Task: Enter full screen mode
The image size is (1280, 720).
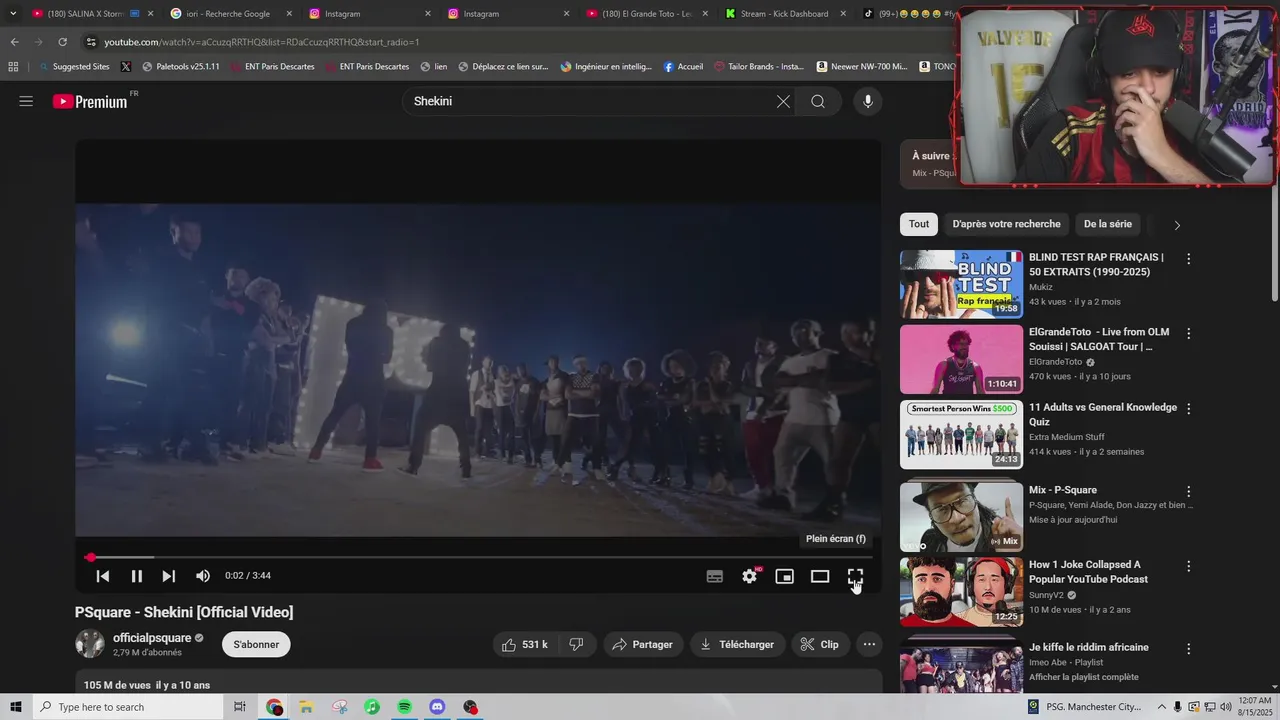Action: 855,576
